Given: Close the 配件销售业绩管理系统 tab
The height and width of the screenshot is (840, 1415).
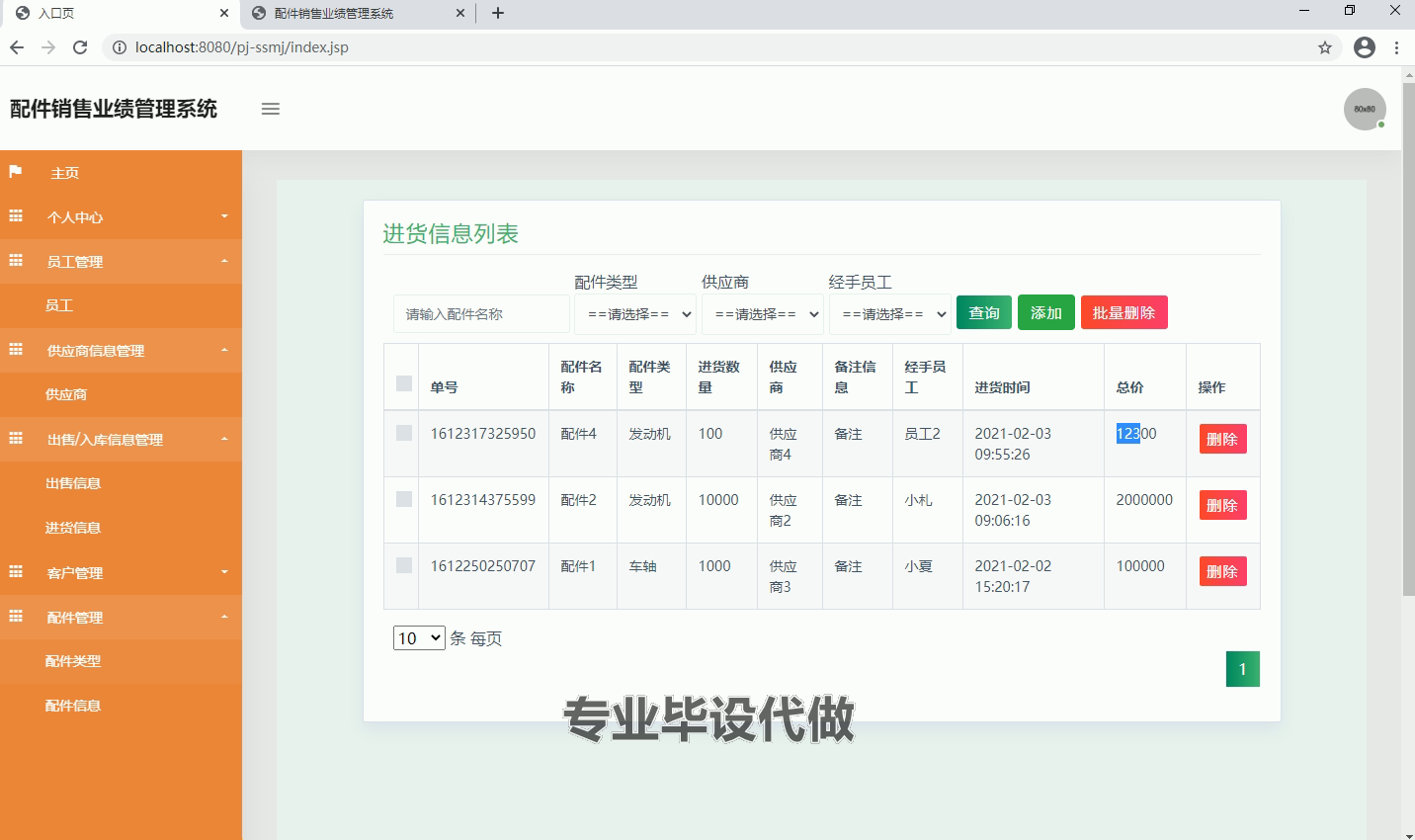Looking at the screenshot, I should [460, 13].
